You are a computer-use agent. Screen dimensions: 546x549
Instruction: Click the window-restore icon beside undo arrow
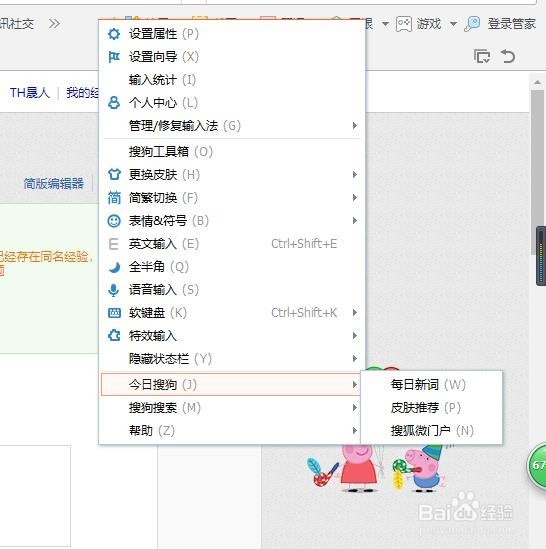click(x=482, y=56)
